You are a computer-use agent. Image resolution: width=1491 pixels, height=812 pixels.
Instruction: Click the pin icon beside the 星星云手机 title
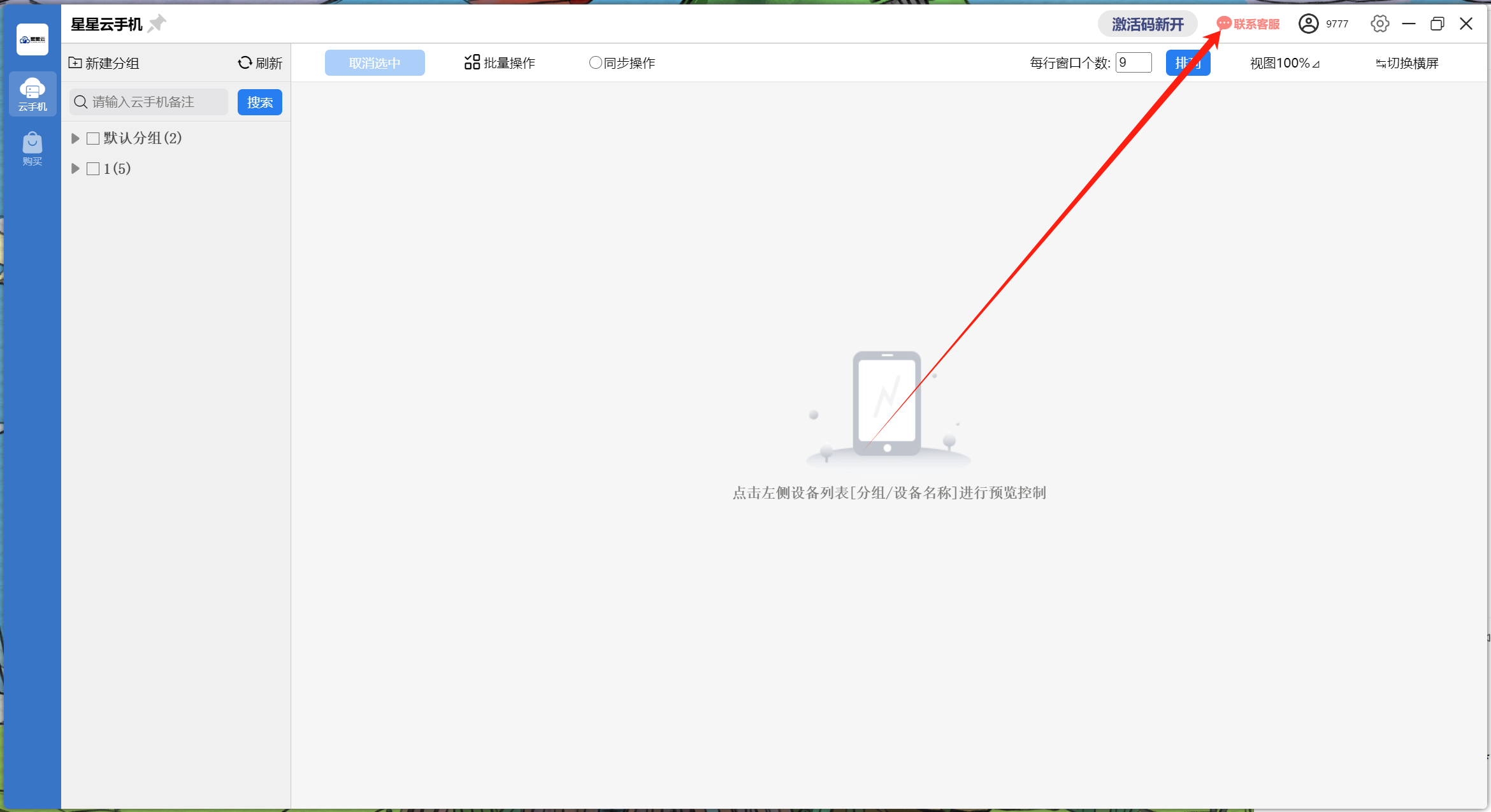157,24
